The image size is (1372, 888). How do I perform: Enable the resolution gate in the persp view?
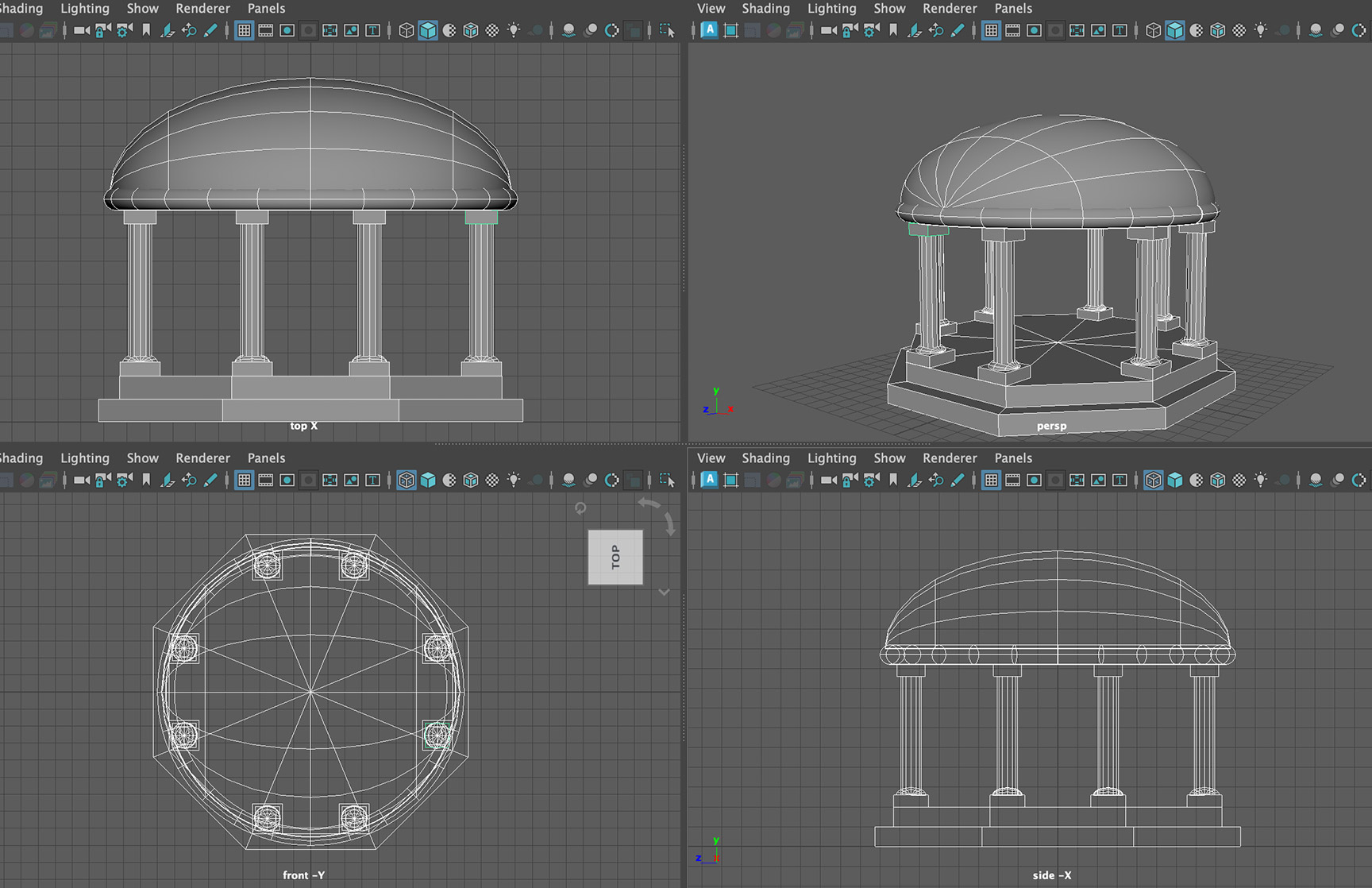click(x=1034, y=30)
